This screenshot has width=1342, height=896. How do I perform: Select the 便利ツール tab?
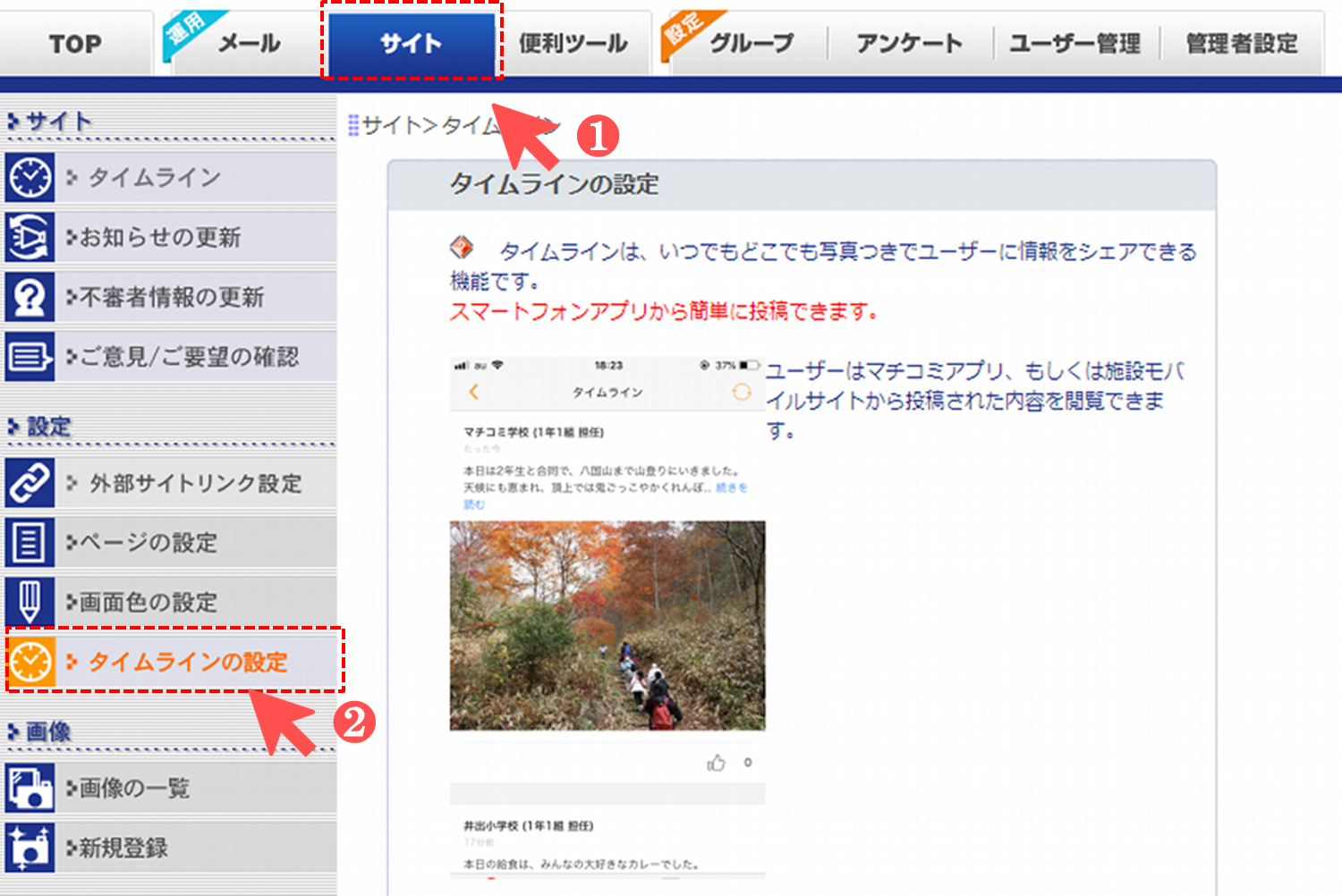pyautogui.click(x=573, y=43)
